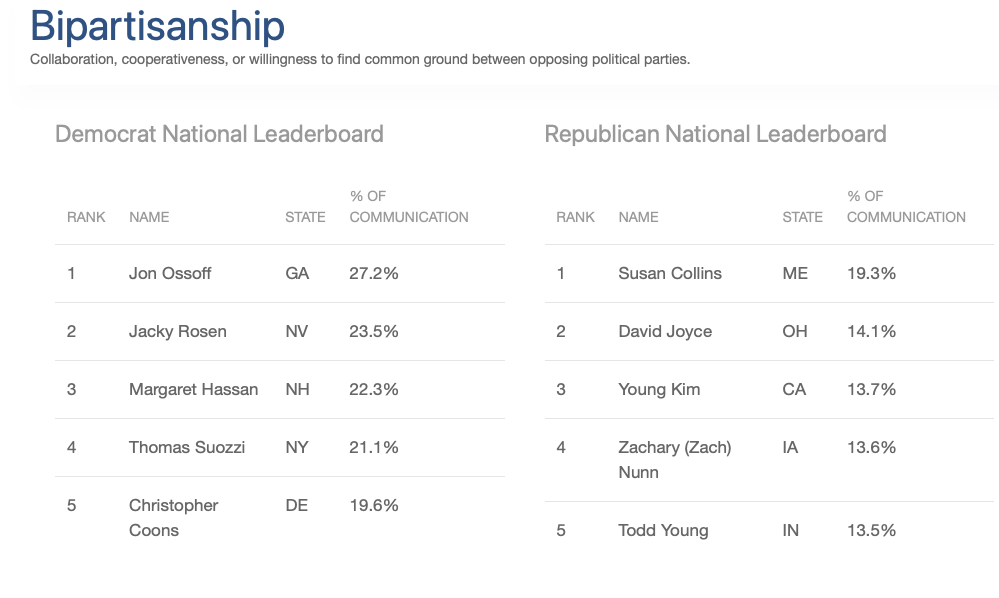Select Susan Collins in Republican leaderboard
Image resolution: width=999 pixels, height=598 pixels.
[670, 273]
